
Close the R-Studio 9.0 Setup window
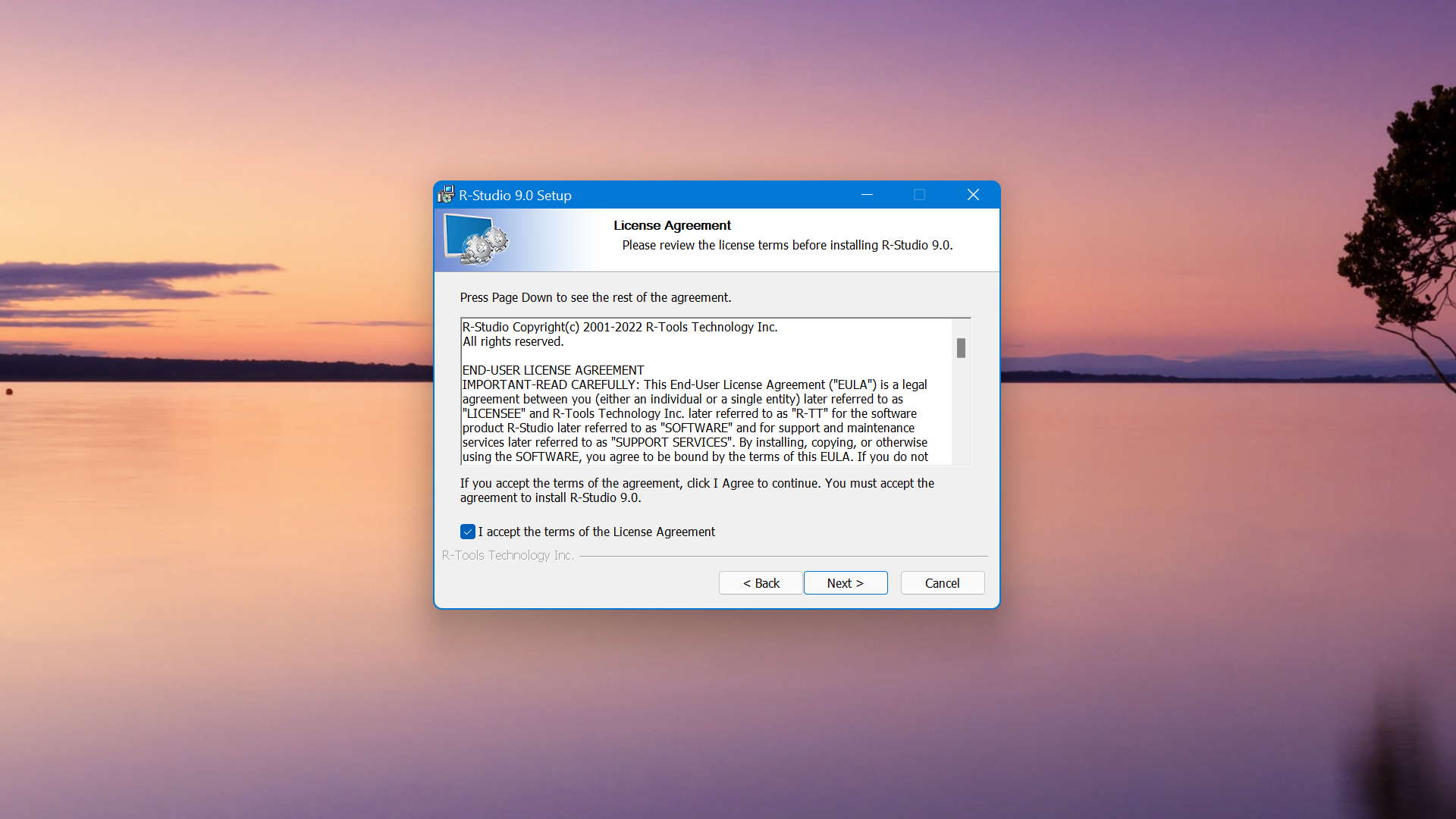coord(973,195)
